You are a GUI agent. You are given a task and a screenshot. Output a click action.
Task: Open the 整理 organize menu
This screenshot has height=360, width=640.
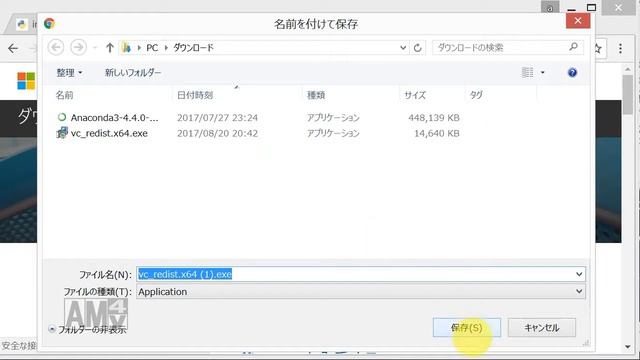point(69,73)
